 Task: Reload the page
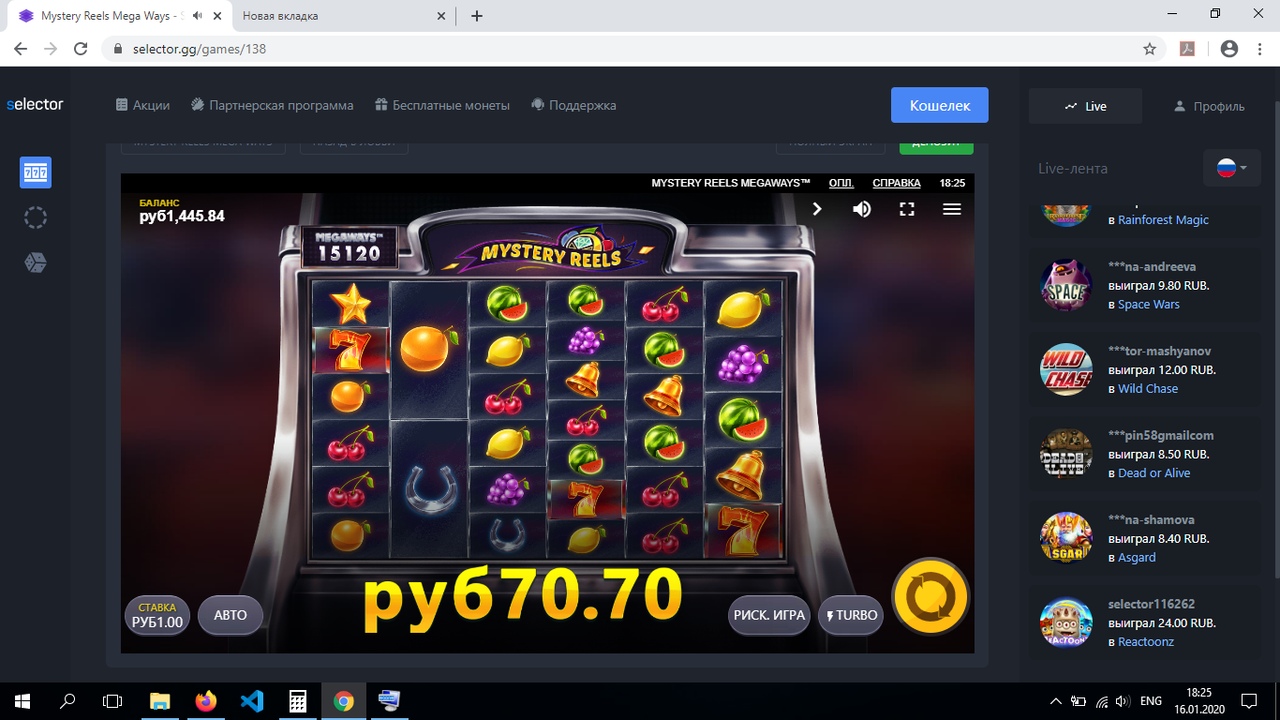pos(82,49)
